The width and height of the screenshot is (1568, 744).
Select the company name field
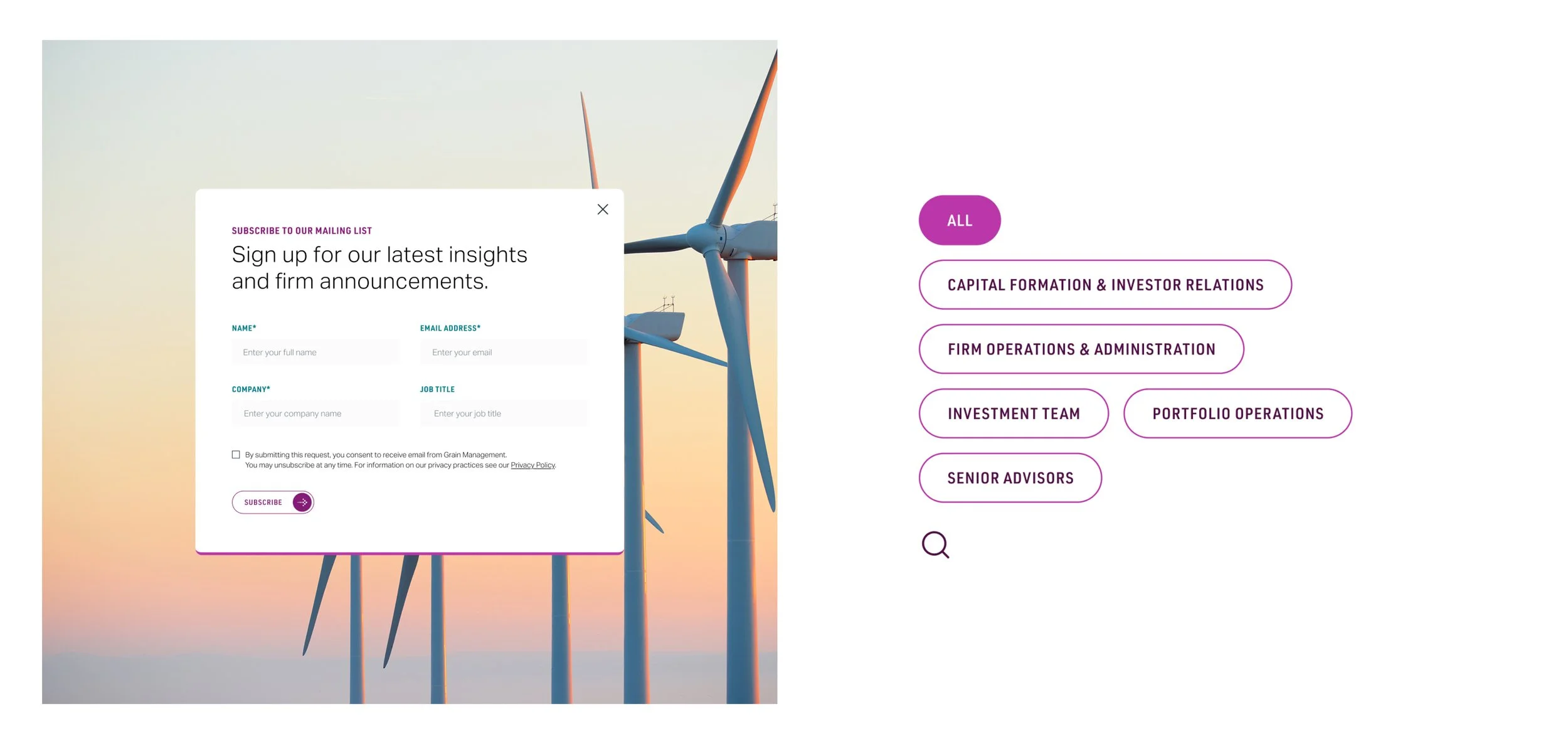tap(315, 413)
